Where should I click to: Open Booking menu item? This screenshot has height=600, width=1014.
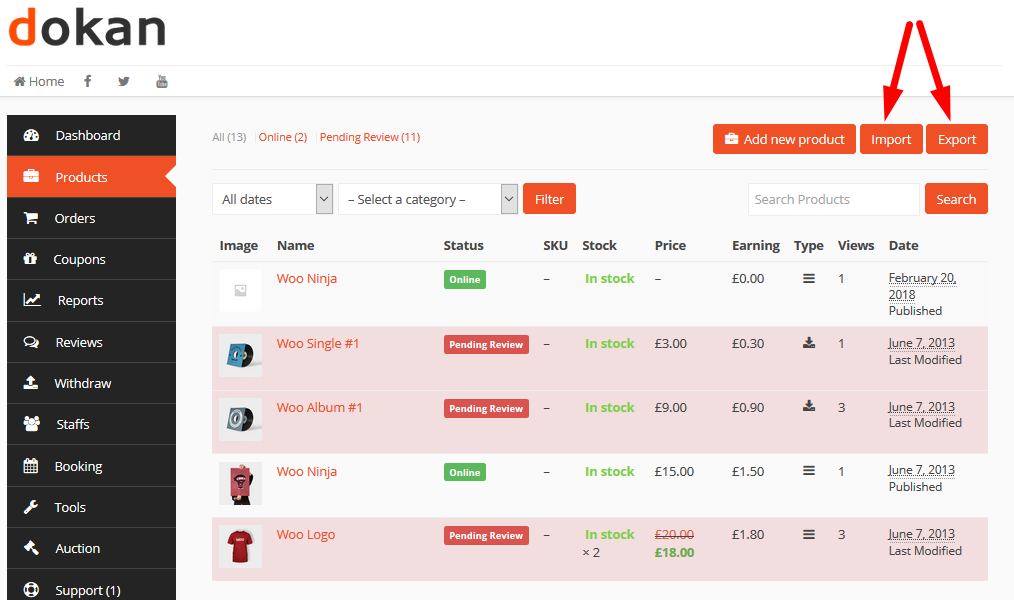click(91, 466)
